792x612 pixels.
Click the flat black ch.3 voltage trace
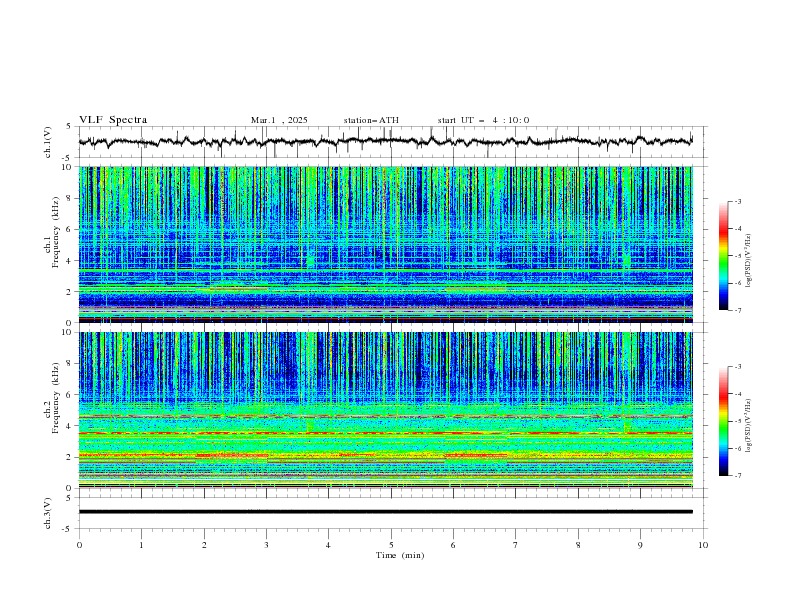[x=385, y=512]
